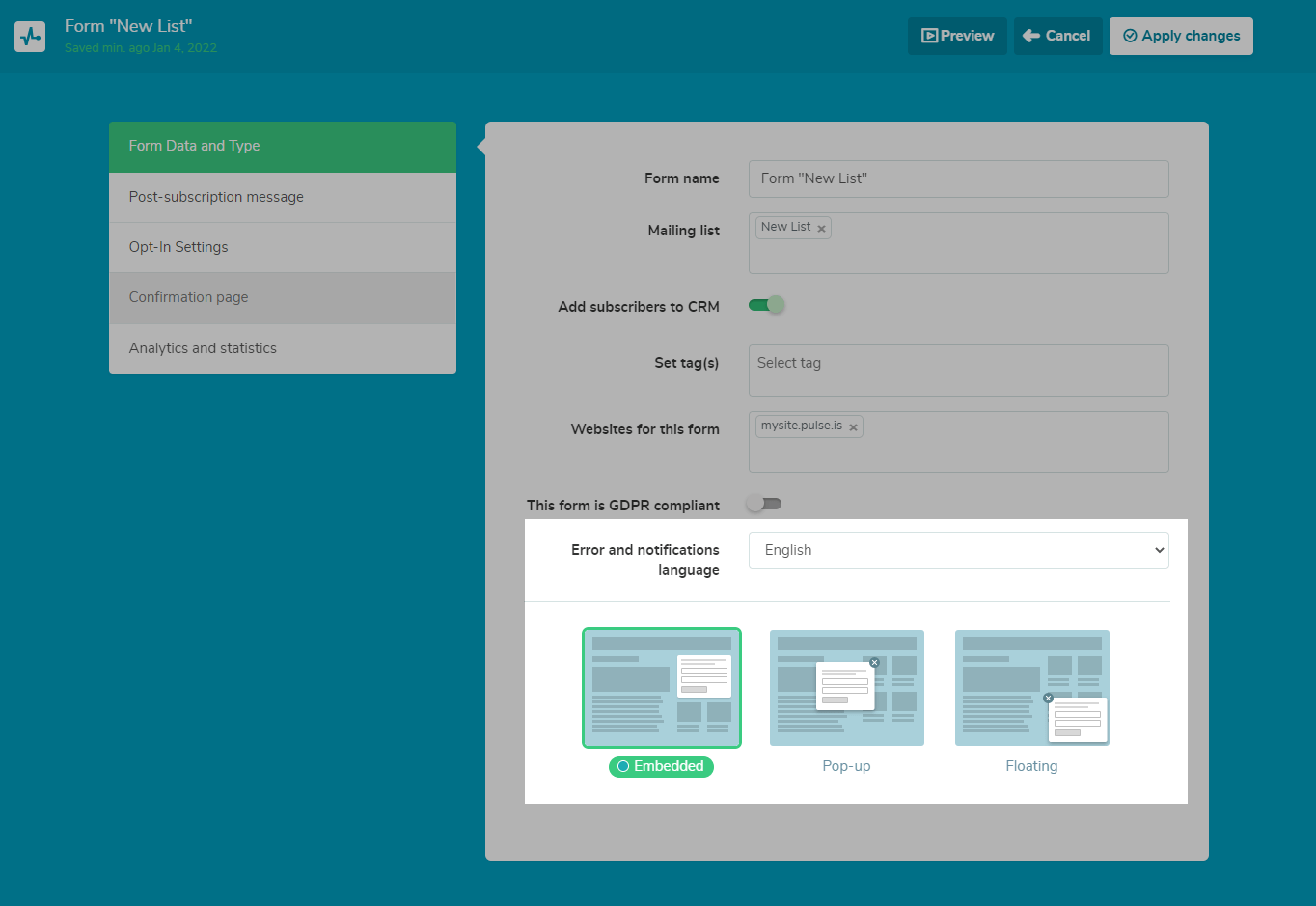
Task: Enable the GDPR compliant toggle
Action: tap(764, 504)
